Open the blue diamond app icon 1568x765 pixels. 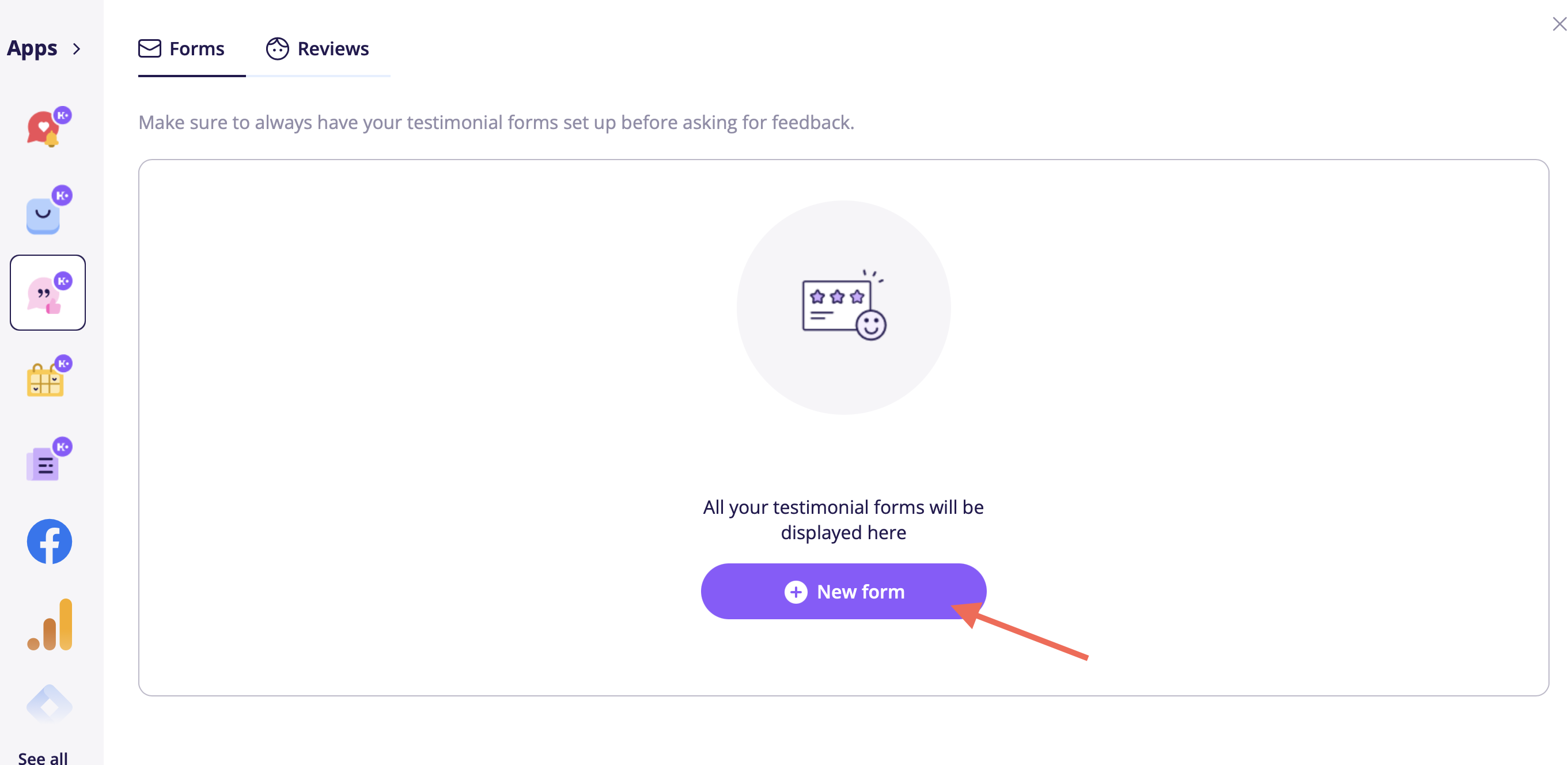click(50, 704)
